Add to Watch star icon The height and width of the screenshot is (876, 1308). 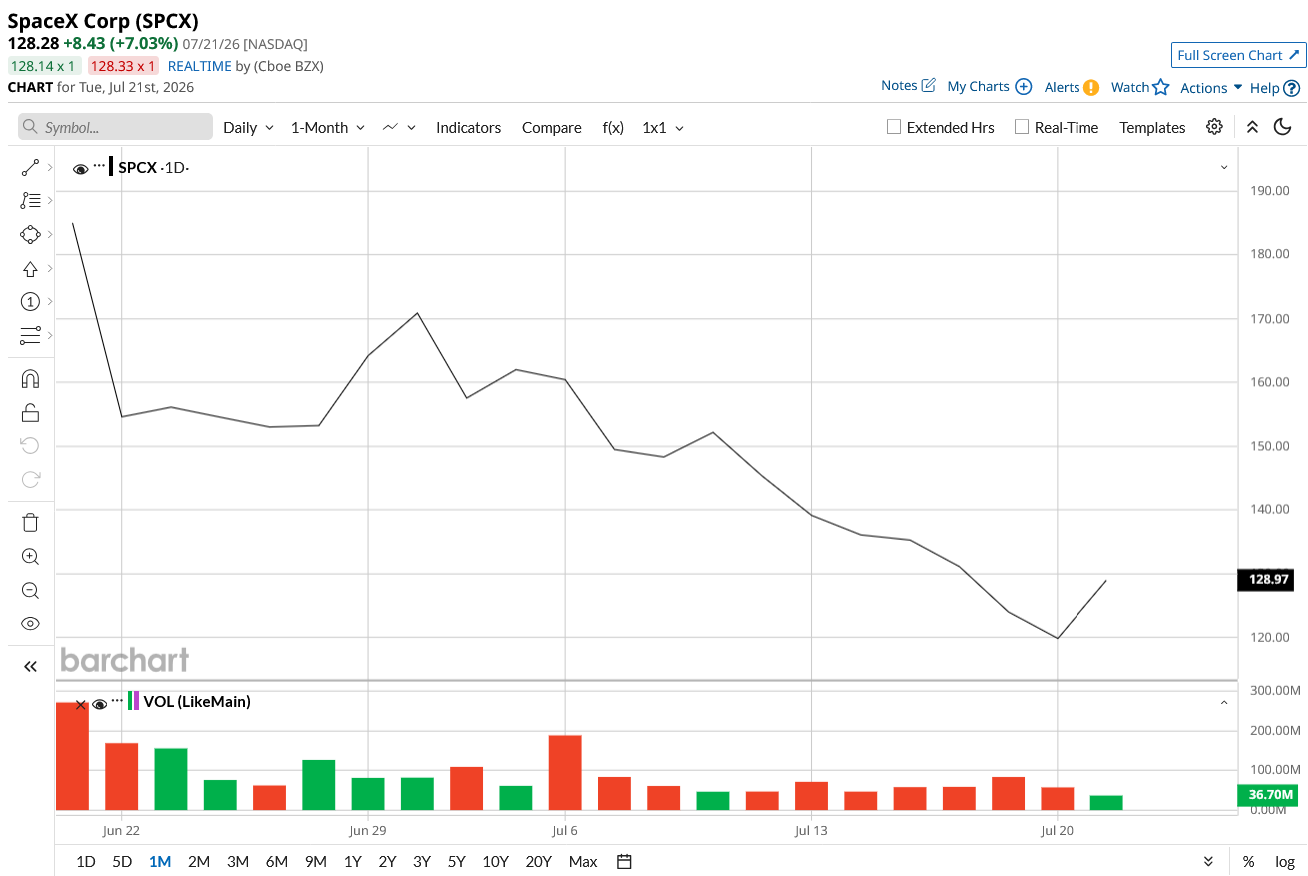click(x=1161, y=87)
